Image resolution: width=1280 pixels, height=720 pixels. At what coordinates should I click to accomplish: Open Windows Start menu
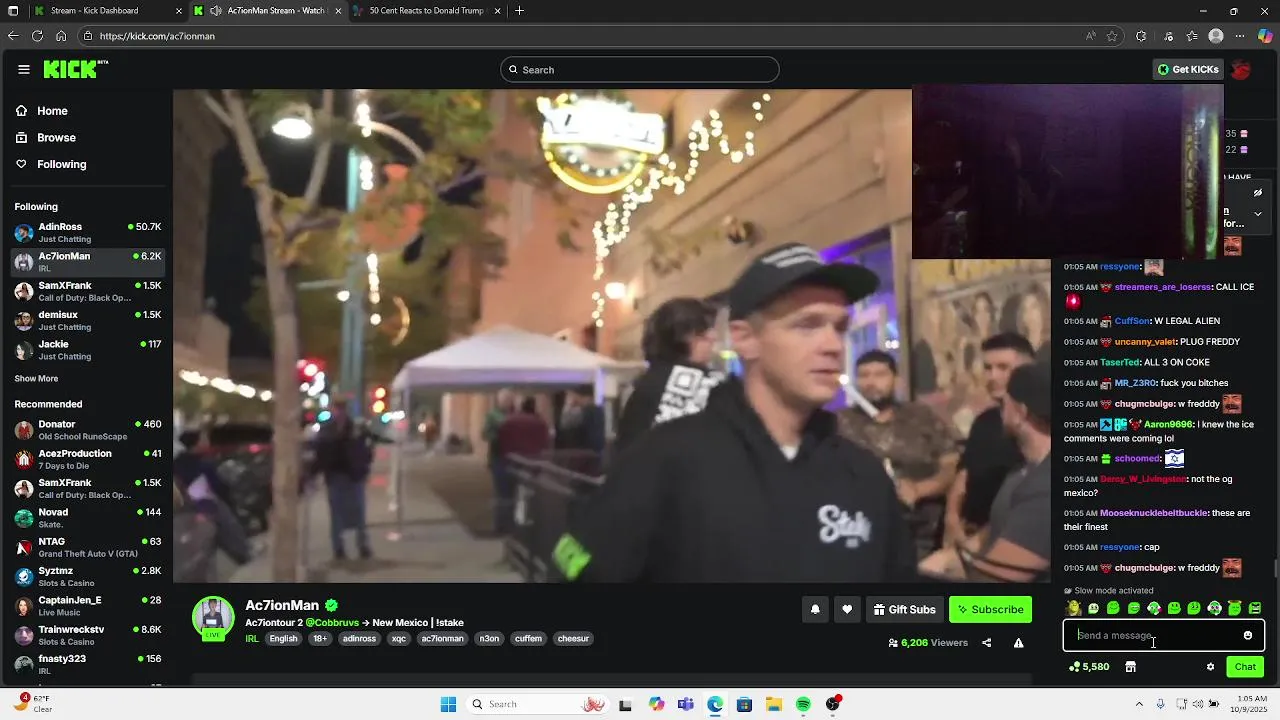tap(448, 705)
